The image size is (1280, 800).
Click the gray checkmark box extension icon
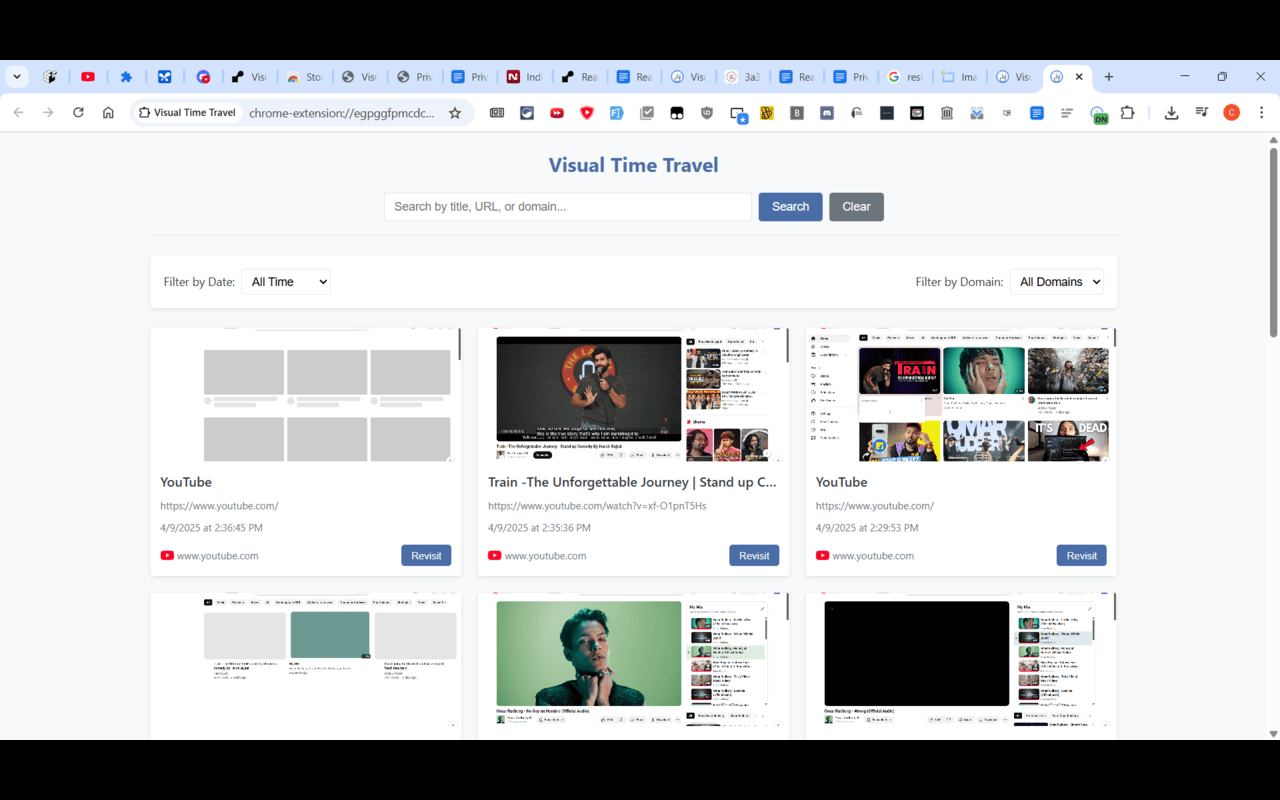point(647,113)
